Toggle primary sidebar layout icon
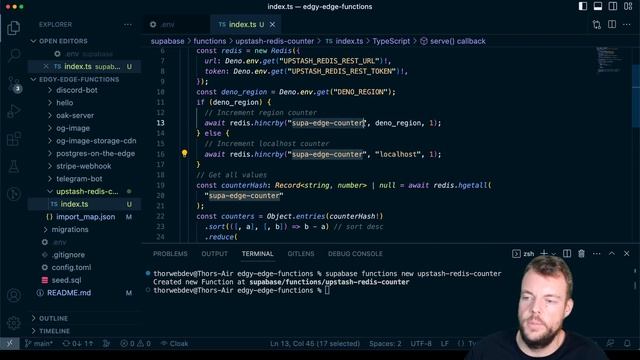 pyautogui.click(x=583, y=6)
